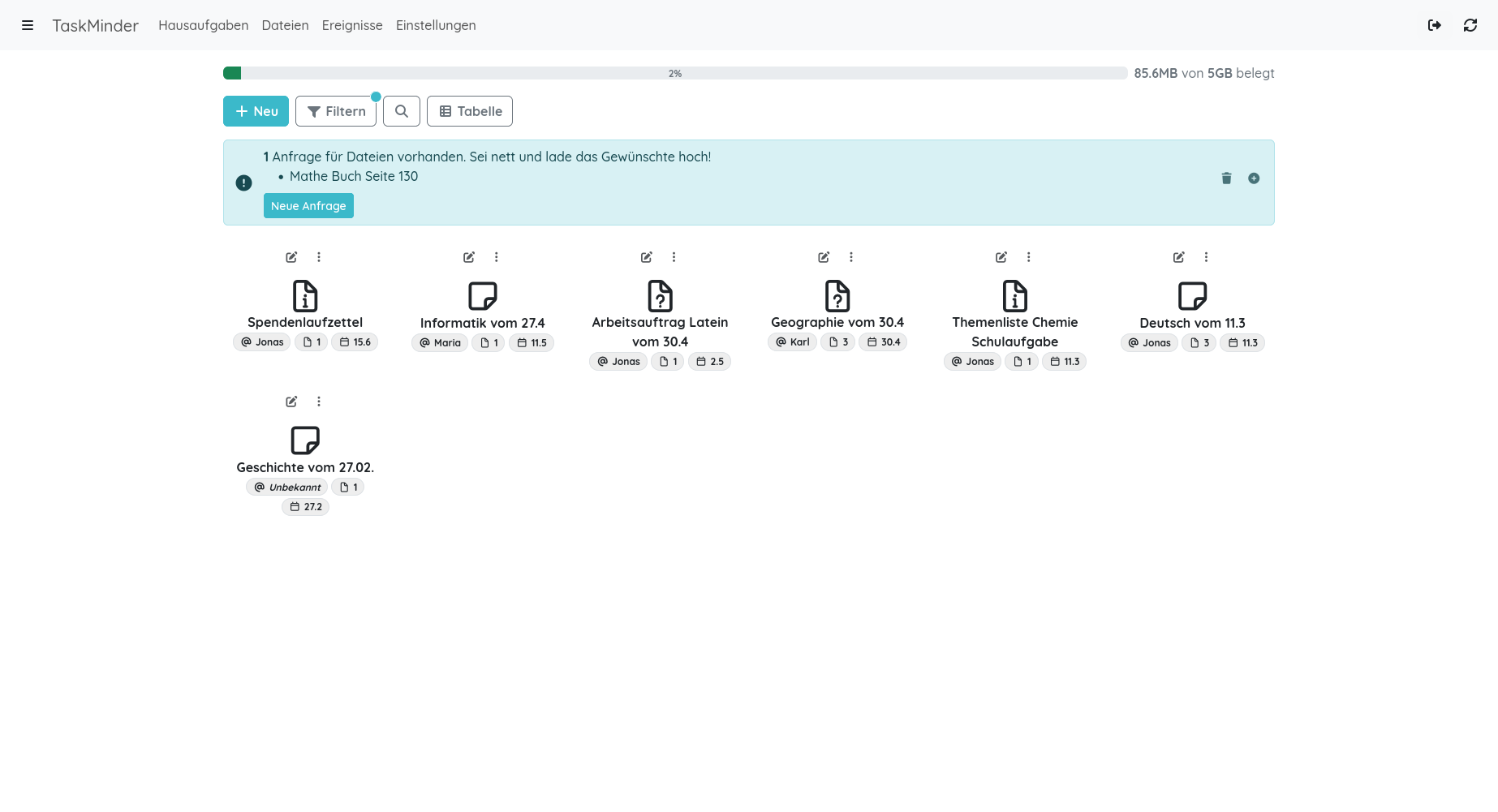Open more options for Arbeitsauftrag Latein

[674, 257]
